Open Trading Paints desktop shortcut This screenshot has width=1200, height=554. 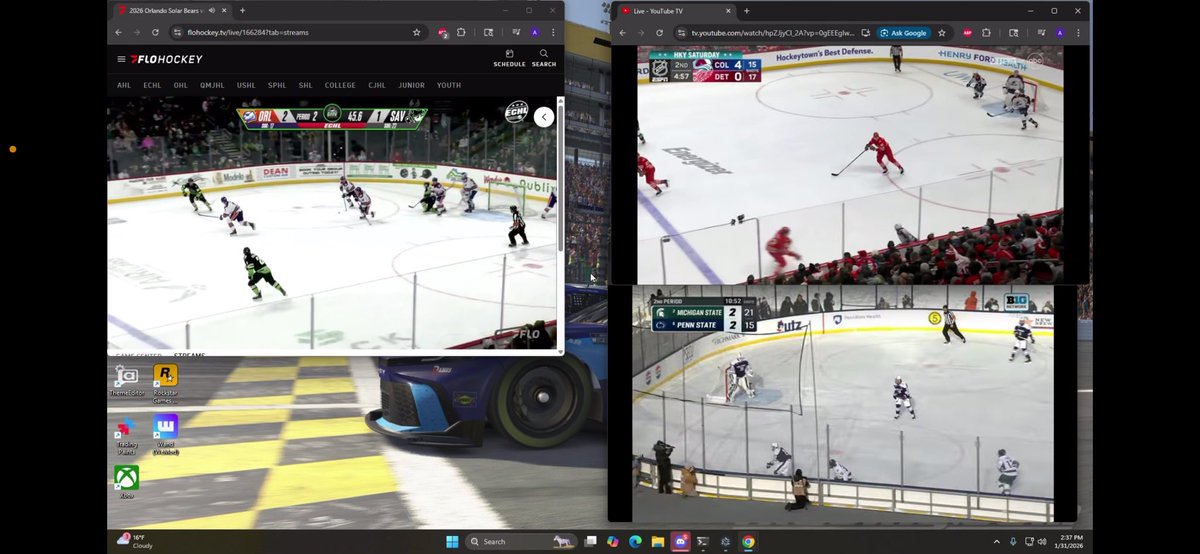coord(126,436)
